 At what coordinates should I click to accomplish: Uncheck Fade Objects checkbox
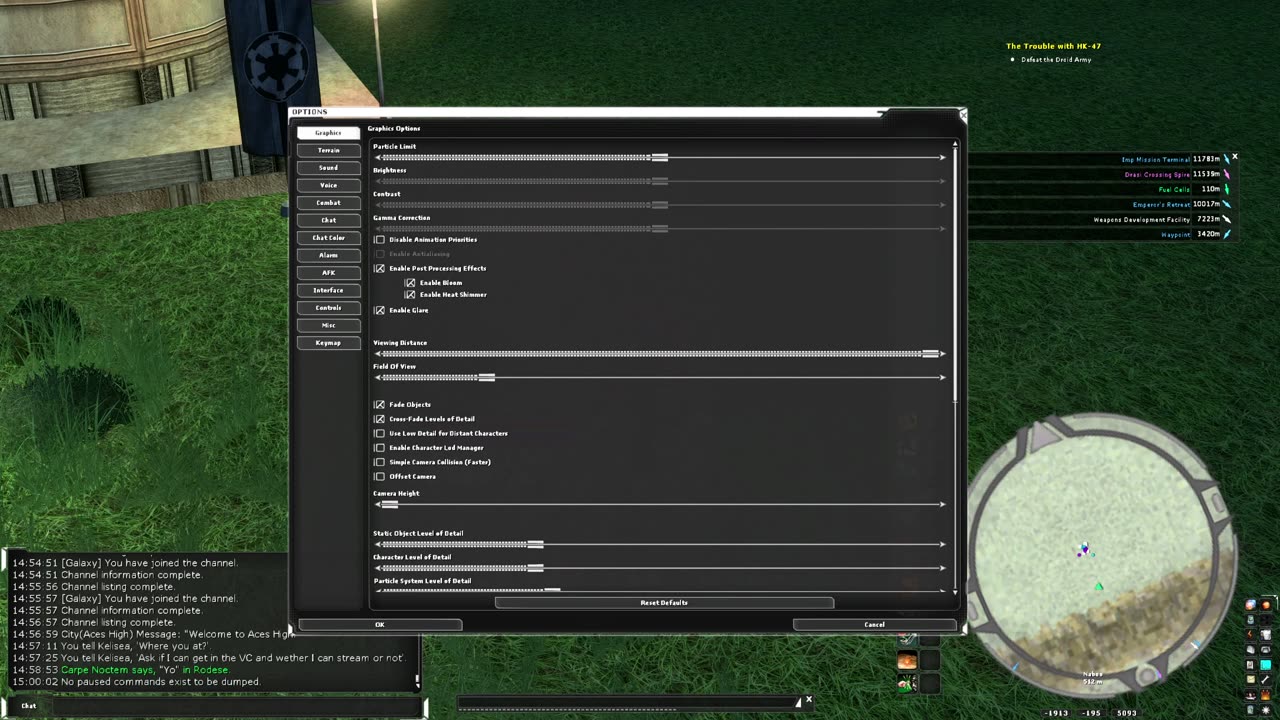pos(379,405)
